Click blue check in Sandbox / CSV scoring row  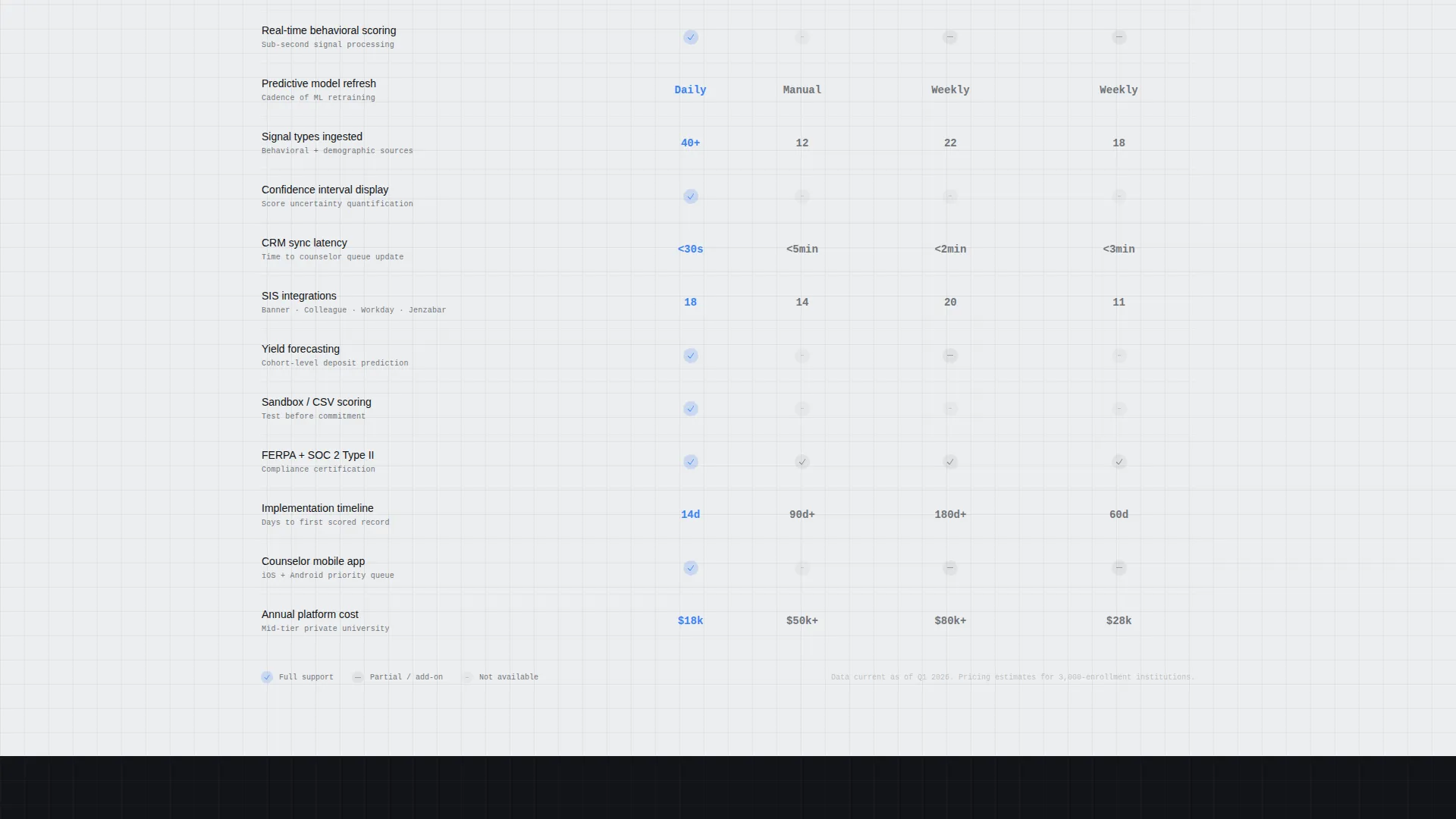[690, 409]
